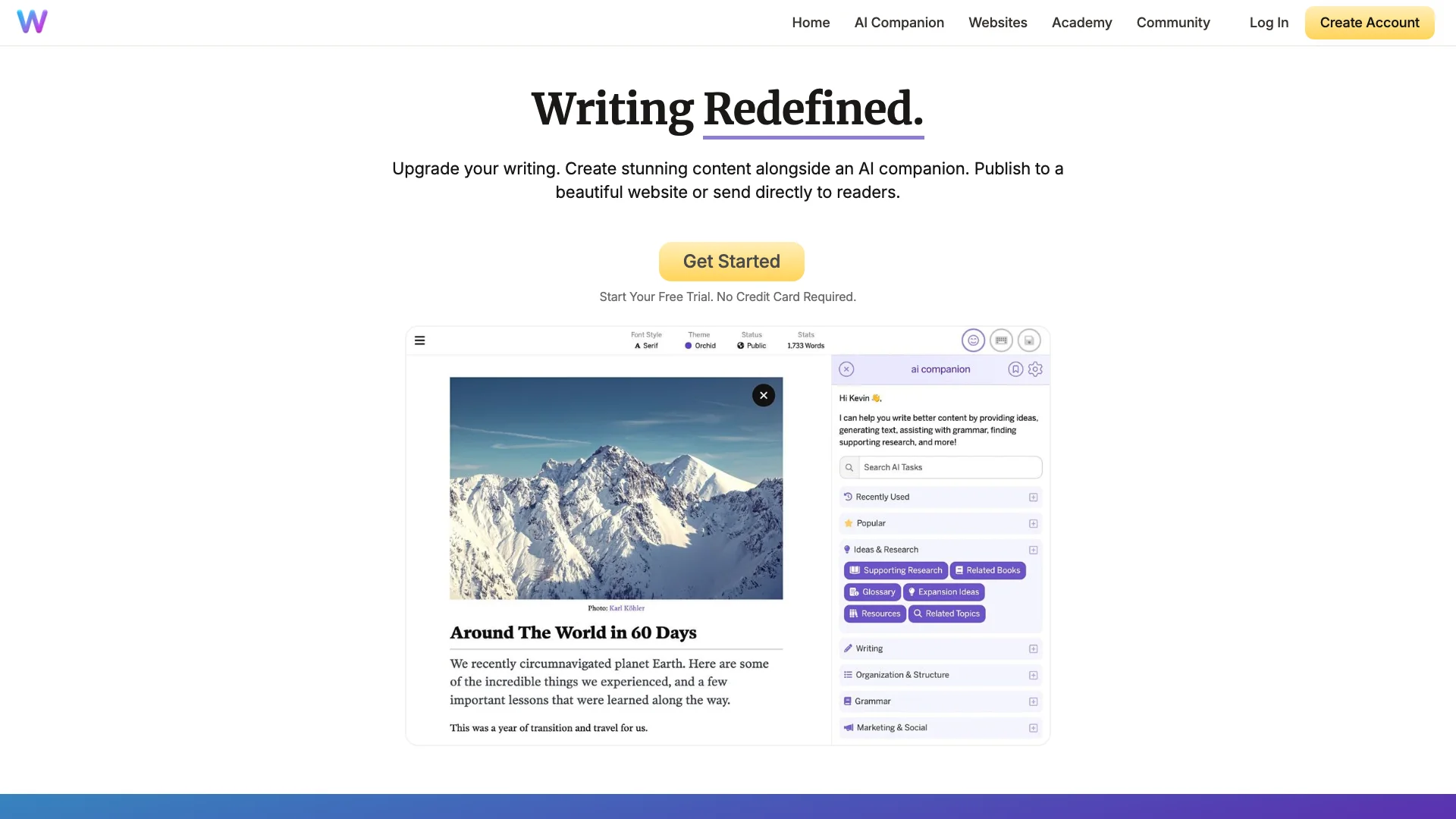Select the Community menu item
1456x819 pixels.
tap(1173, 22)
